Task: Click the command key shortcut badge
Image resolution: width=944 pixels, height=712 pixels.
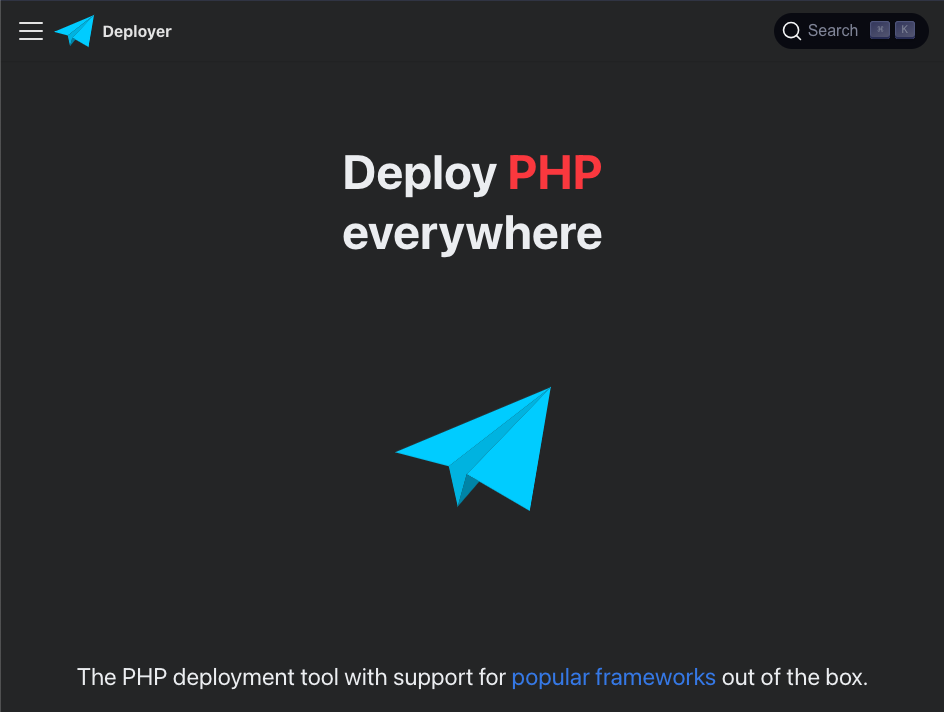Action: (x=879, y=30)
